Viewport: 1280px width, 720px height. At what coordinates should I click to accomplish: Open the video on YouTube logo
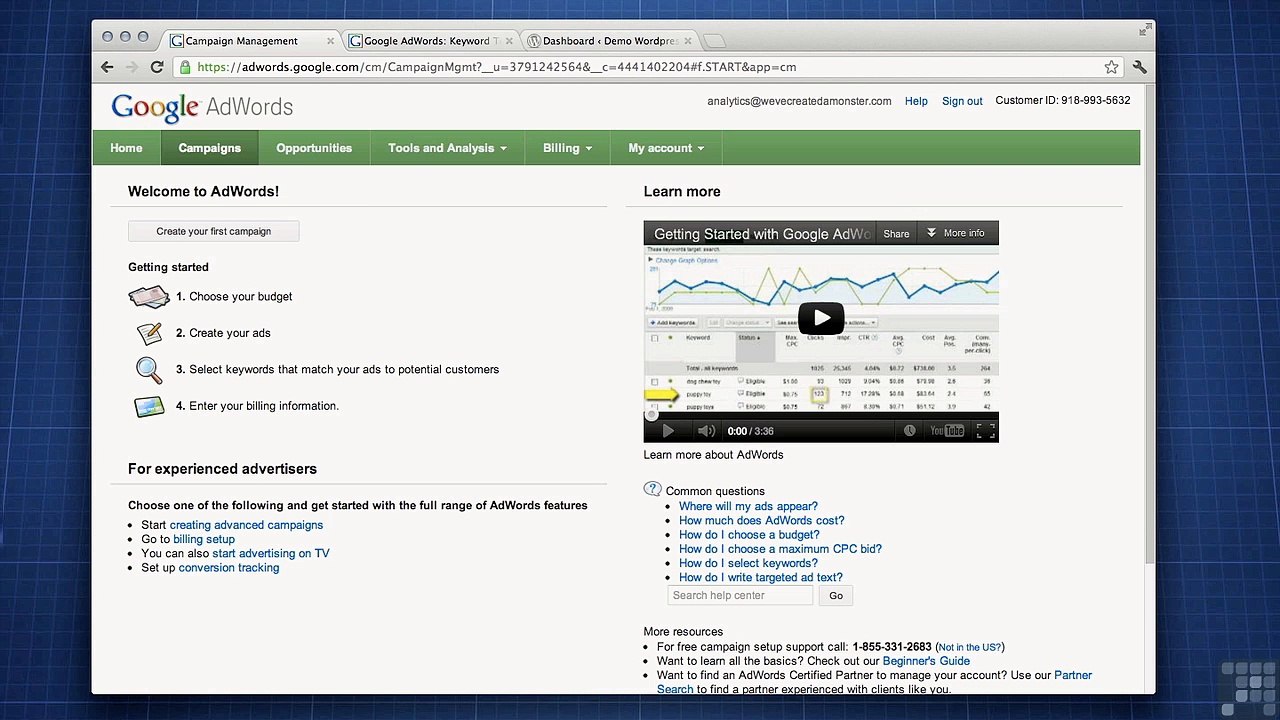point(947,431)
